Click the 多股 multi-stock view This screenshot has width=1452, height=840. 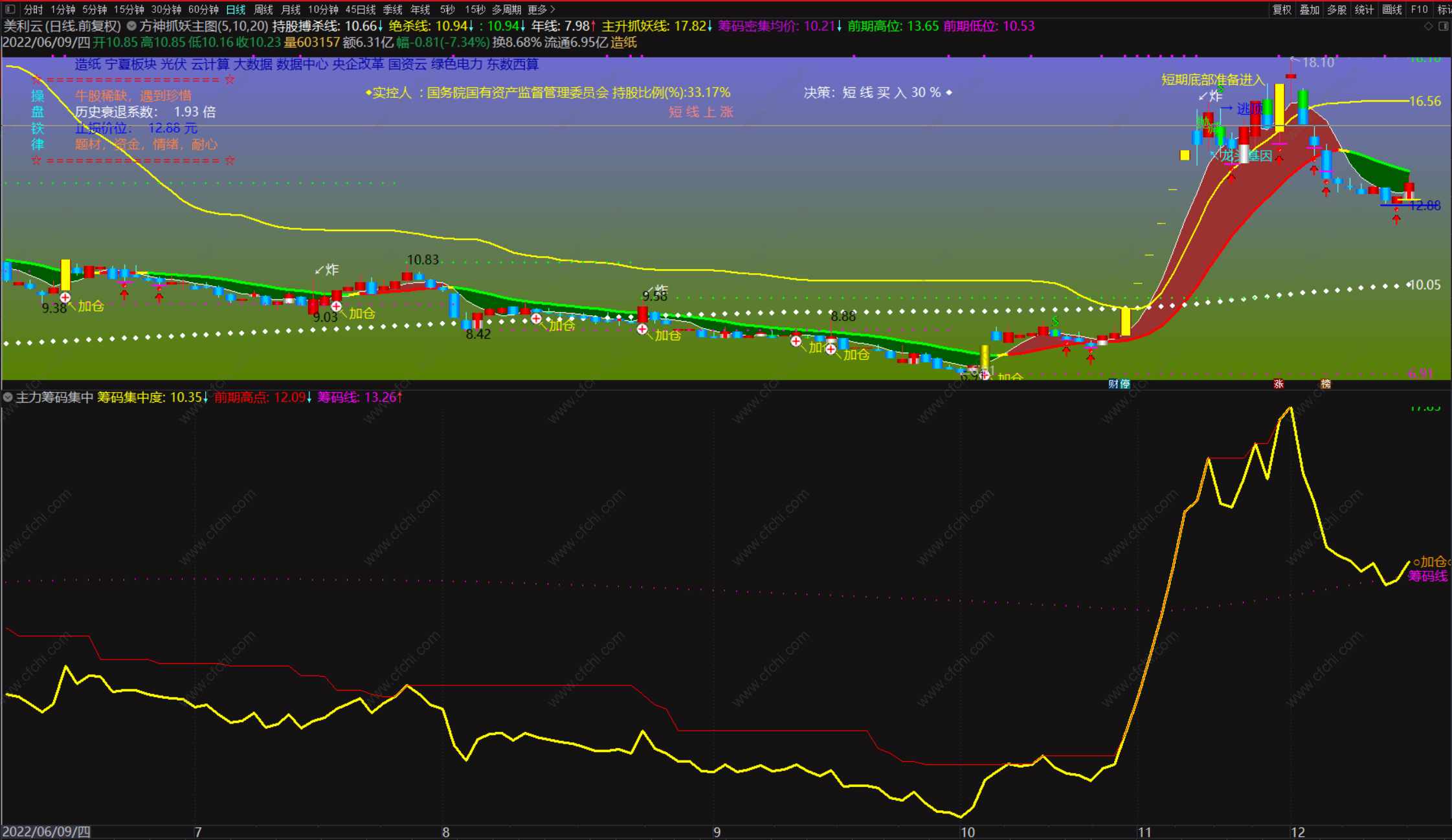pyautogui.click(x=1336, y=9)
